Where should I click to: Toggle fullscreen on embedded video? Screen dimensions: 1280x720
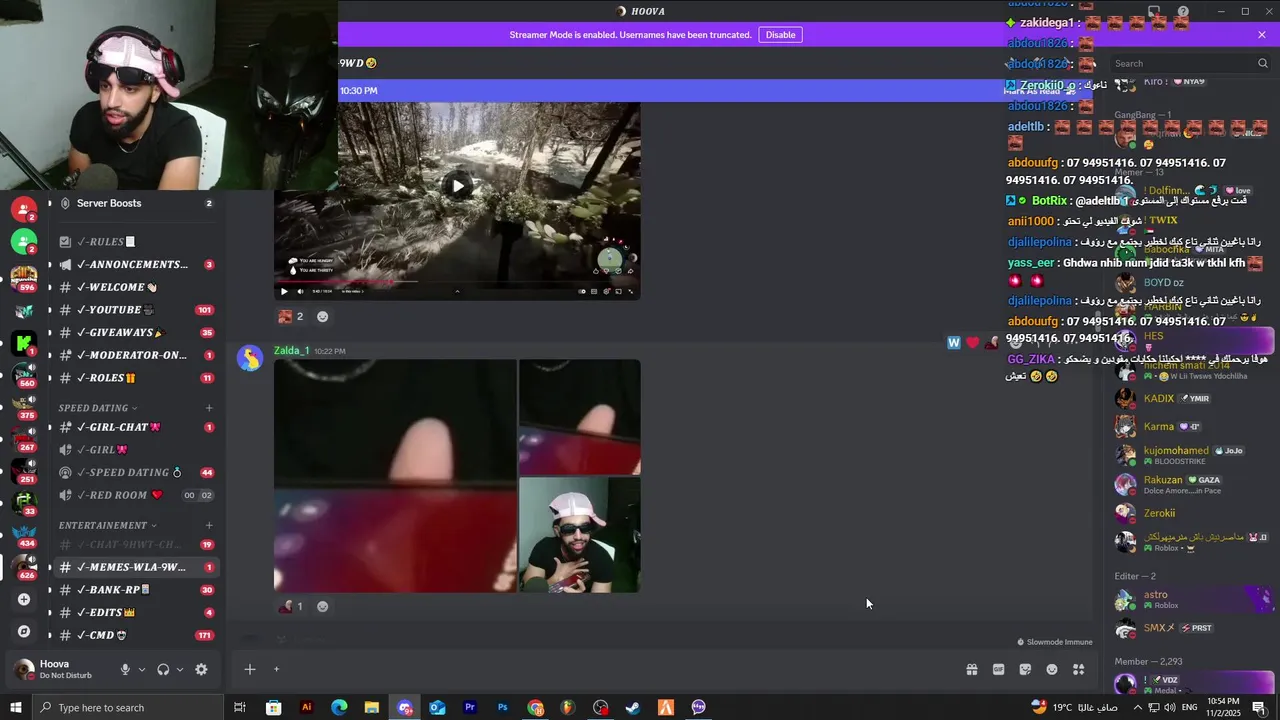pyautogui.click(x=631, y=291)
